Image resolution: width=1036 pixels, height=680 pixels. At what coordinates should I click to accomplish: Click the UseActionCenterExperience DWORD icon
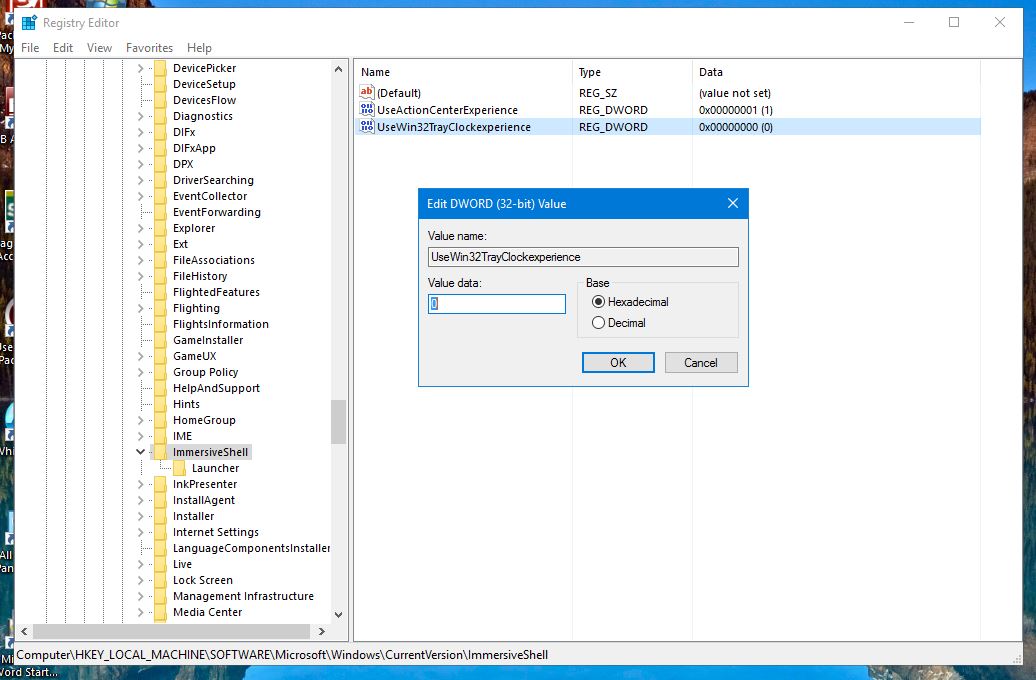[x=367, y=110]
